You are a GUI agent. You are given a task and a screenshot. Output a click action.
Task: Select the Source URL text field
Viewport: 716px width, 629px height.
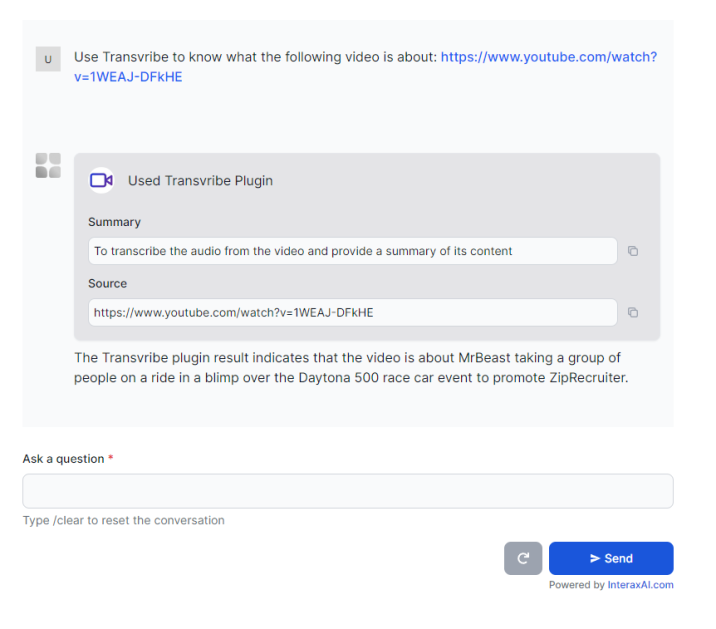point(352,313)
